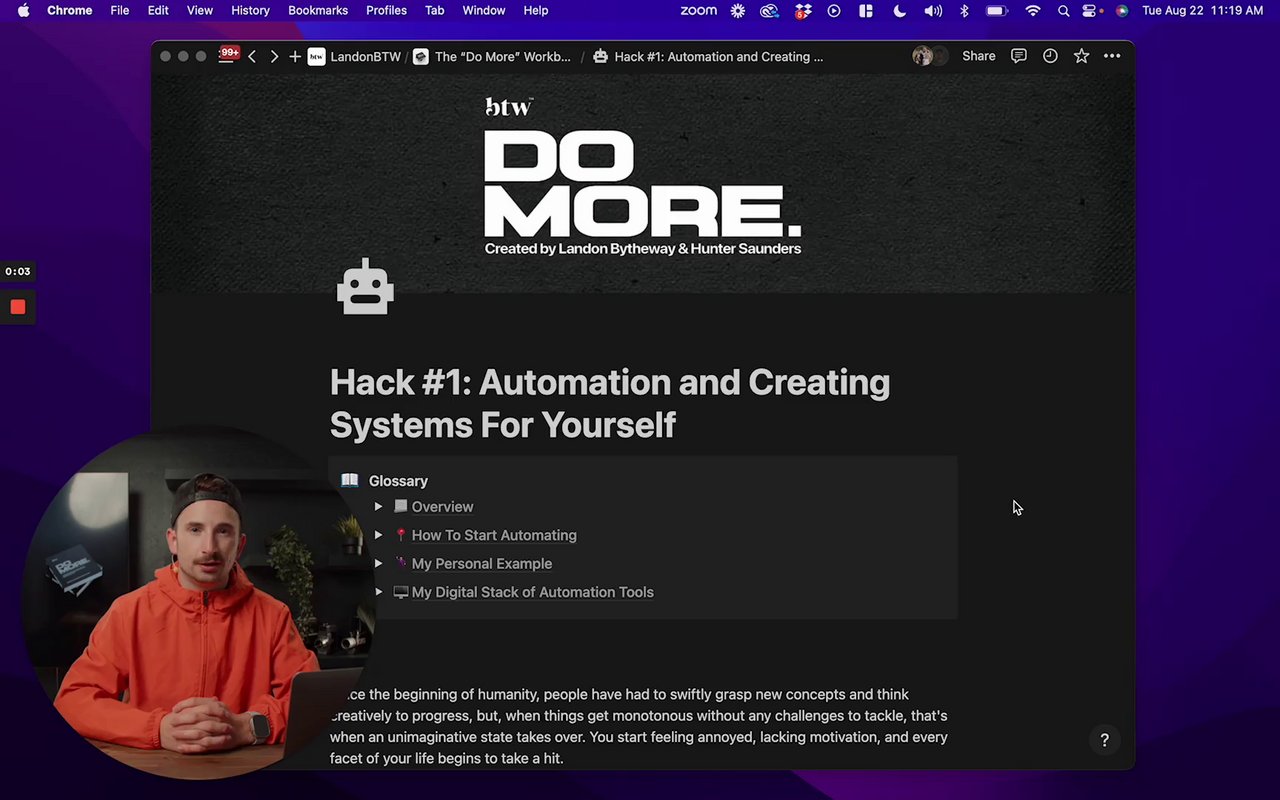Favorite this page with the star icon

(1081, 56)
